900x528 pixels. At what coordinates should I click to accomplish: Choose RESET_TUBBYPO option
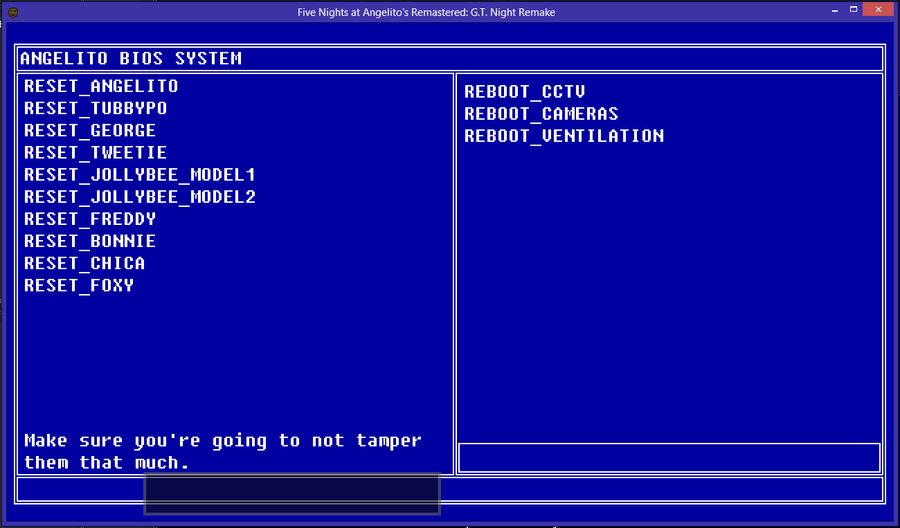pyautogui.click(x=95, y=108)
